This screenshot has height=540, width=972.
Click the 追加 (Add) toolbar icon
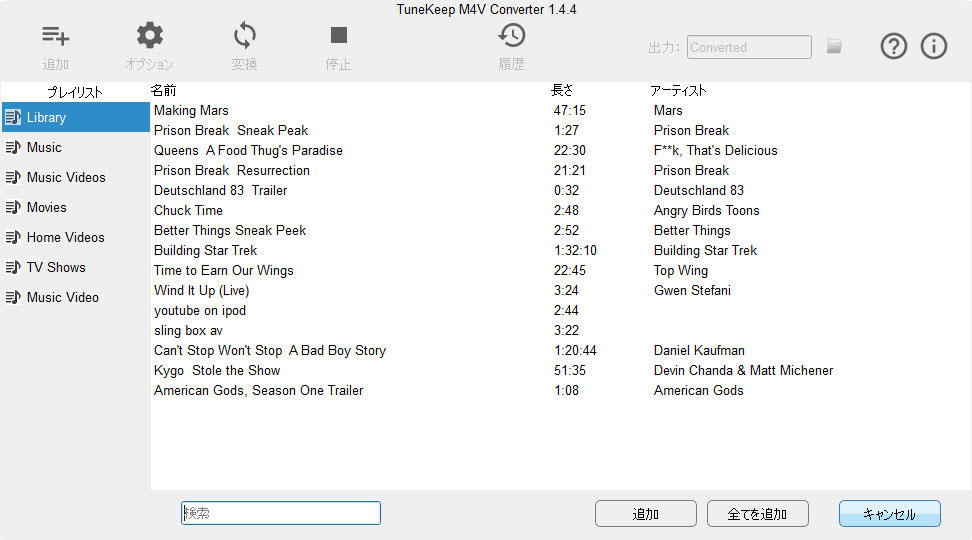(55, 36)
